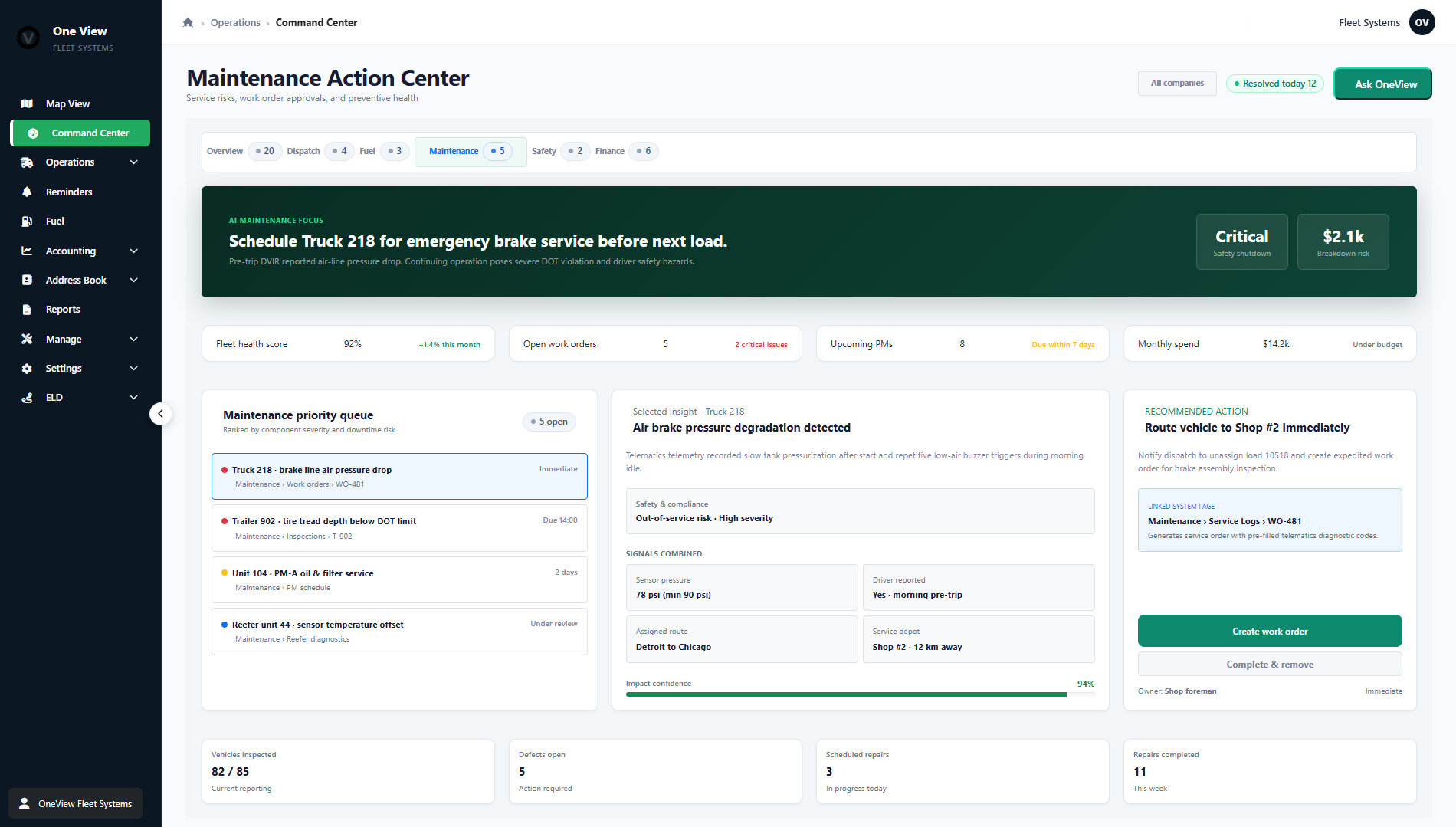Image resolution: width=1456 pixels, height=827 pixels.
Task: Click the Fleet health score card
Action: coord(348,343)
